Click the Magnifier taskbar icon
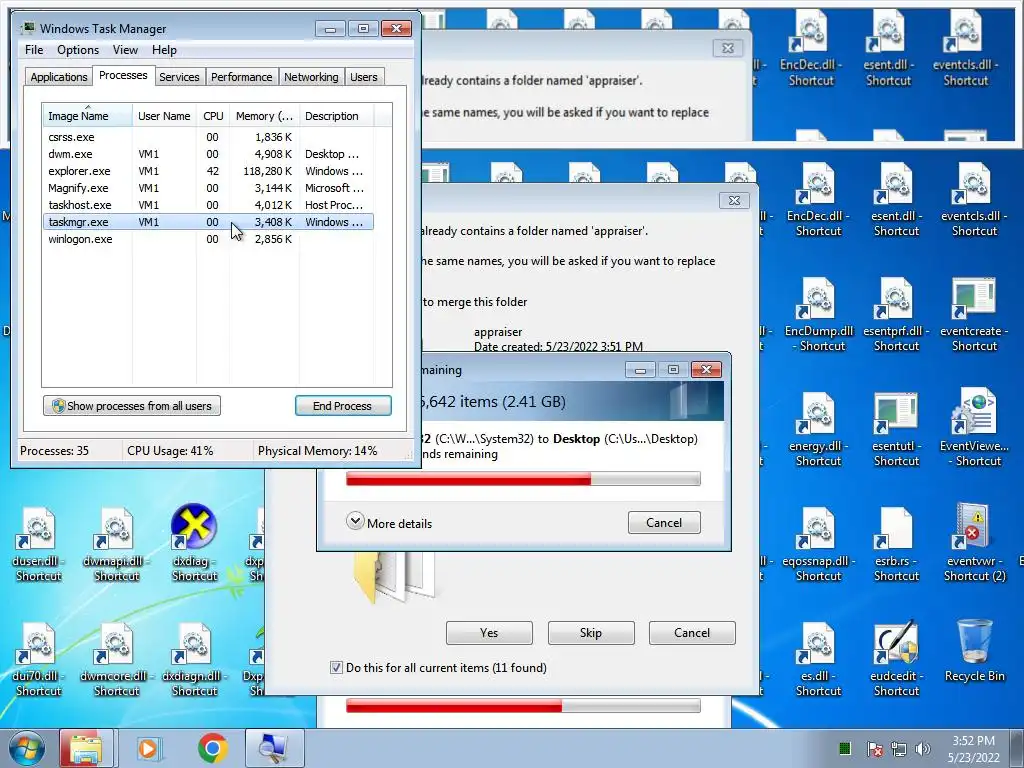The width and height of the screenshot is (1024, 768). click(274, 748)
